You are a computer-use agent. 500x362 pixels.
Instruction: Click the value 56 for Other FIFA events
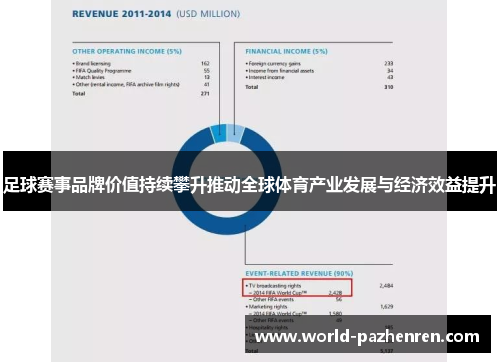(339, 299)
